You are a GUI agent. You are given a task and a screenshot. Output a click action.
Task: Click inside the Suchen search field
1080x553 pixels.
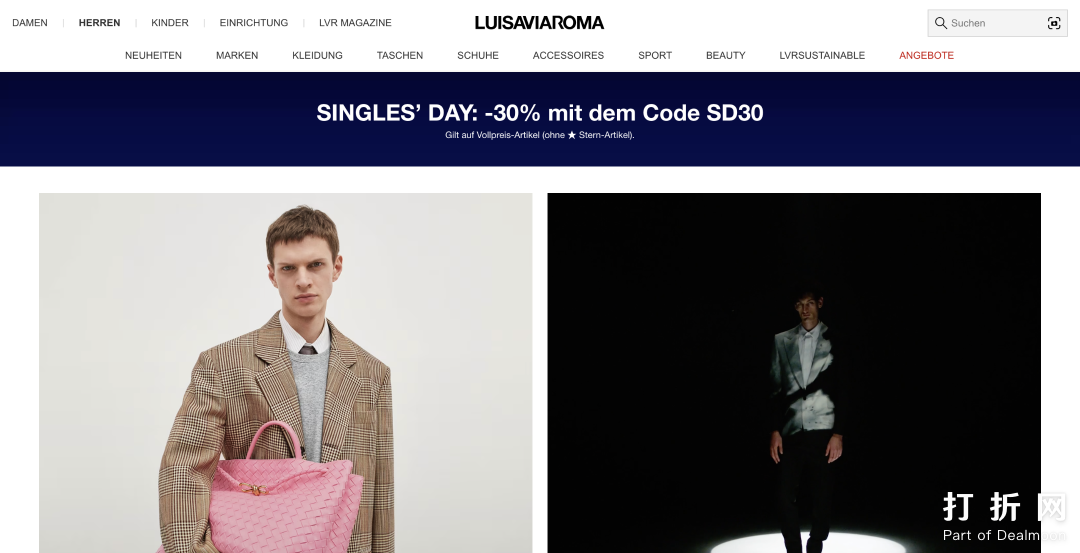(x=997, y=23)
